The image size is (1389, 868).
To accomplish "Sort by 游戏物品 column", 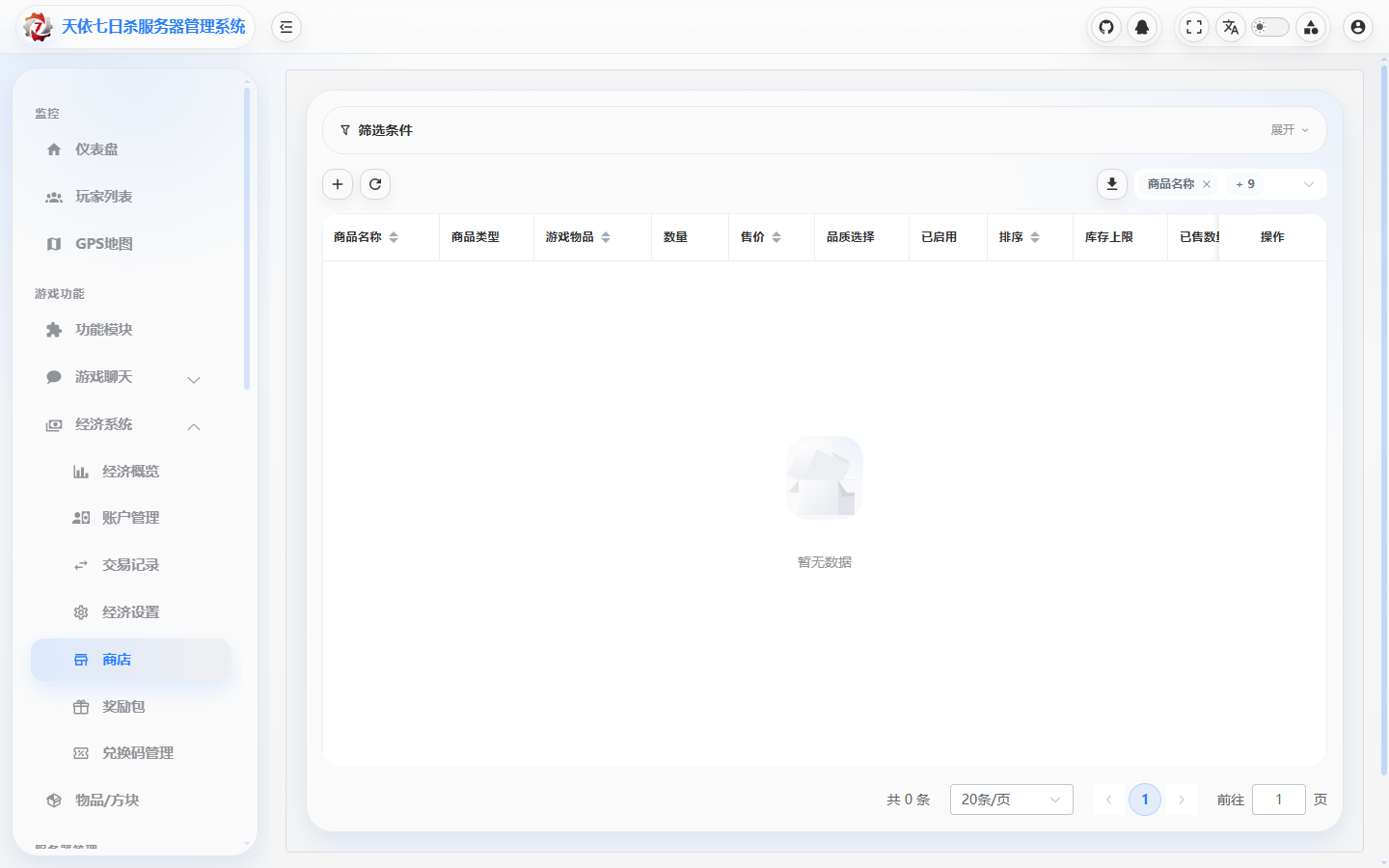I will pos(606,237).
